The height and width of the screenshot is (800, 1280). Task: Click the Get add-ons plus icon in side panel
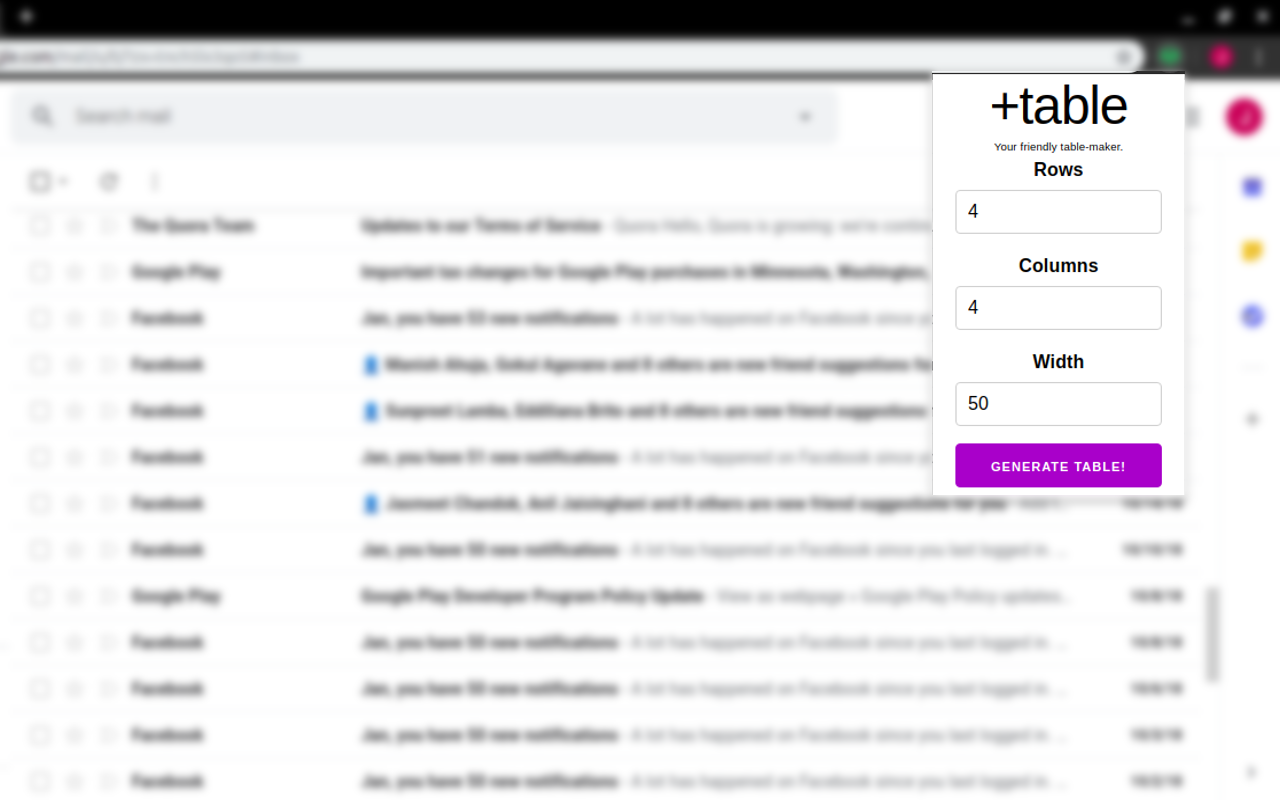[1252, 419]
